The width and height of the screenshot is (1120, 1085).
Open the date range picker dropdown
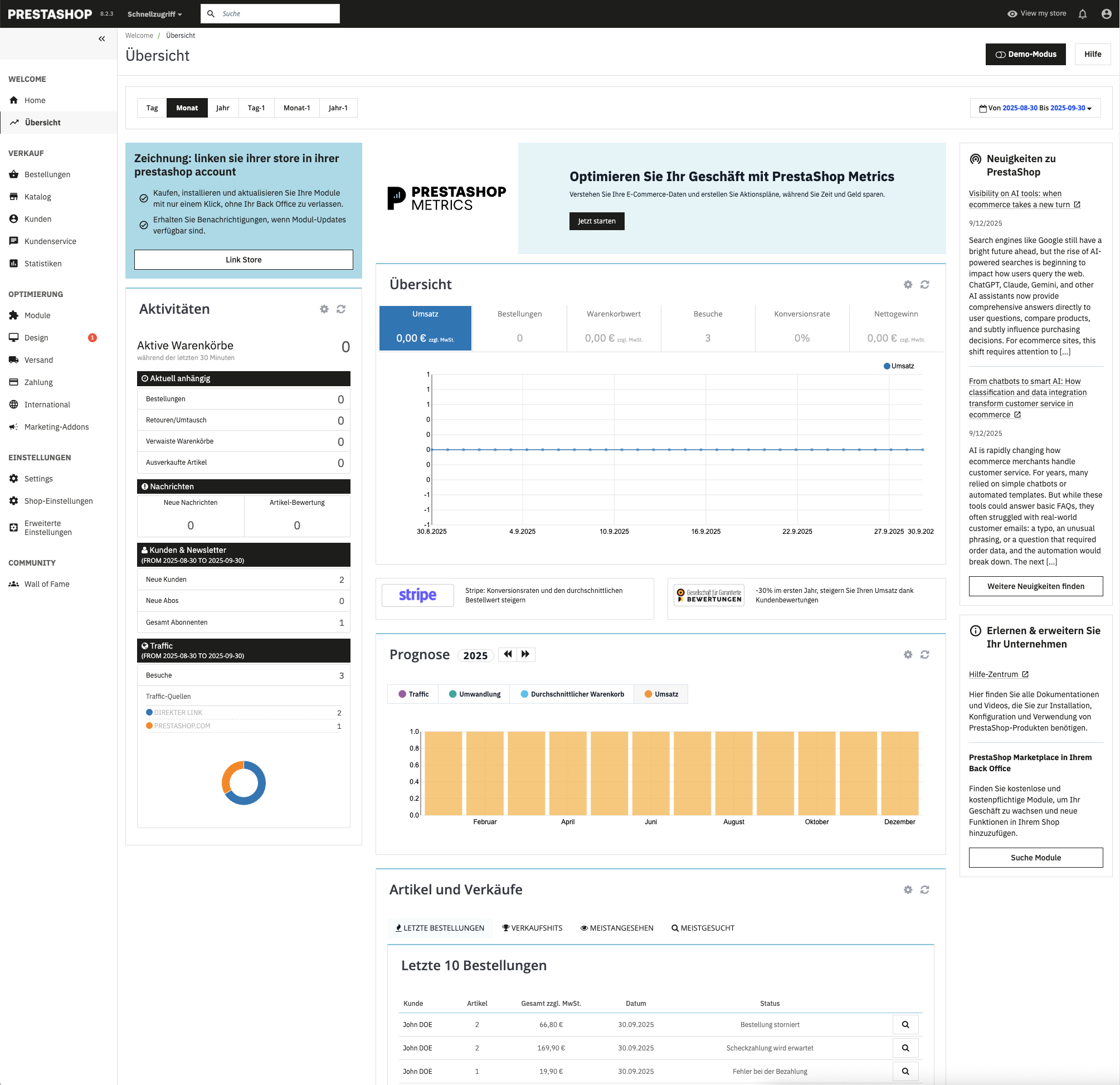click(x=1035, y=108)
